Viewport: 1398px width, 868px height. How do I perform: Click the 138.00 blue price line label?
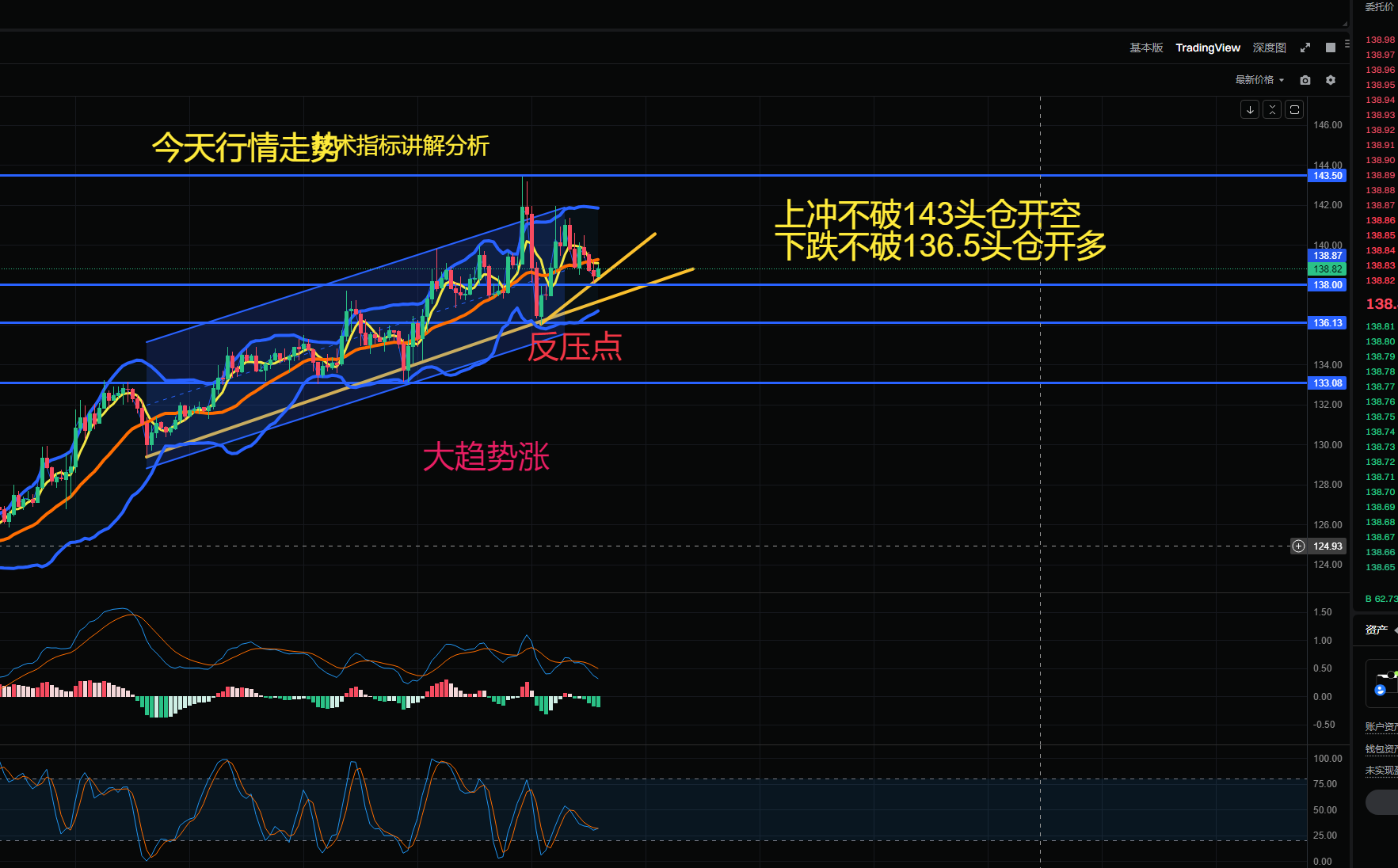pyautogui.click(x=1328, y=285)
